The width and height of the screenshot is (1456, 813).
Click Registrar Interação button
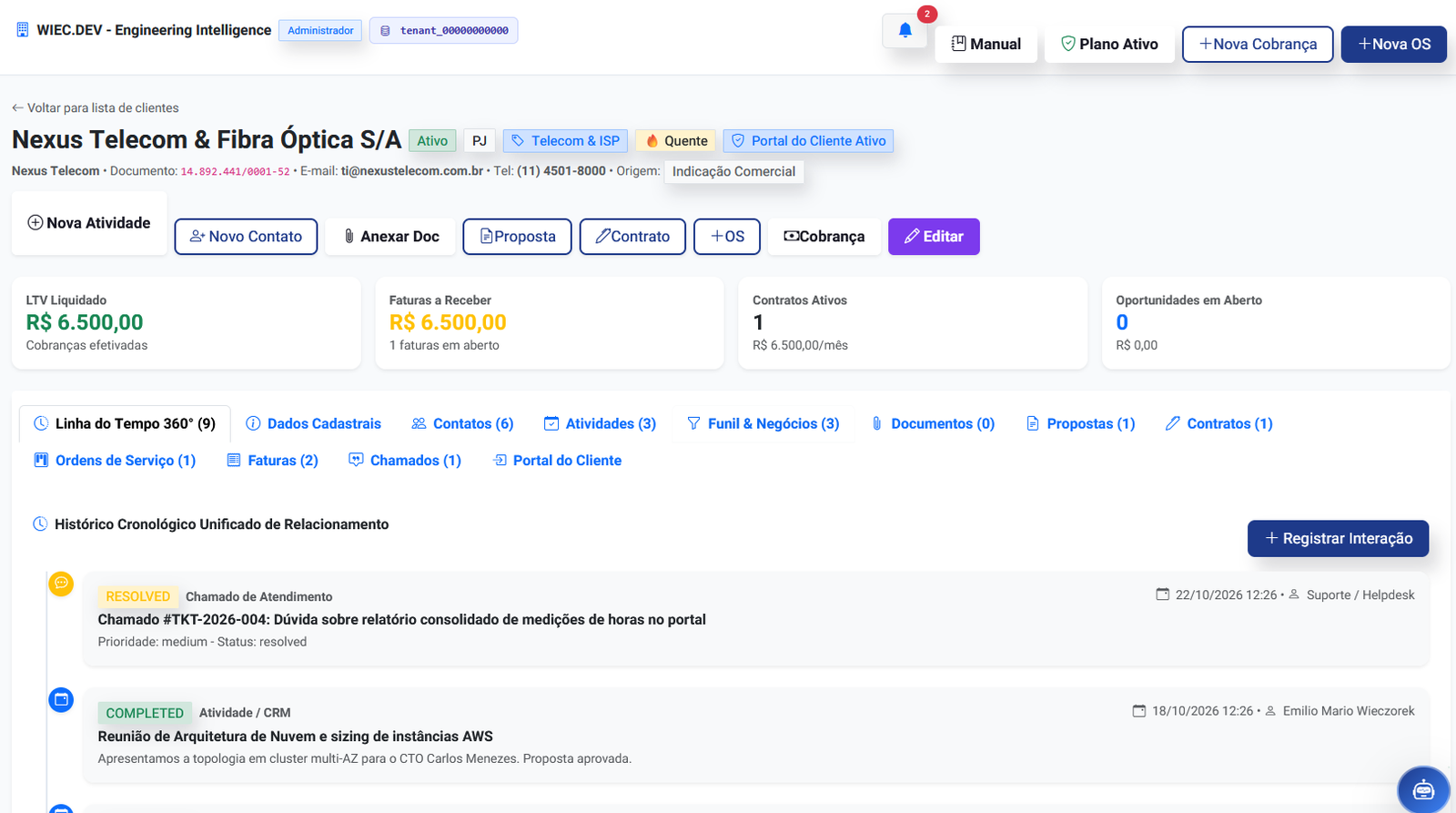click(x=1338, y=538)
